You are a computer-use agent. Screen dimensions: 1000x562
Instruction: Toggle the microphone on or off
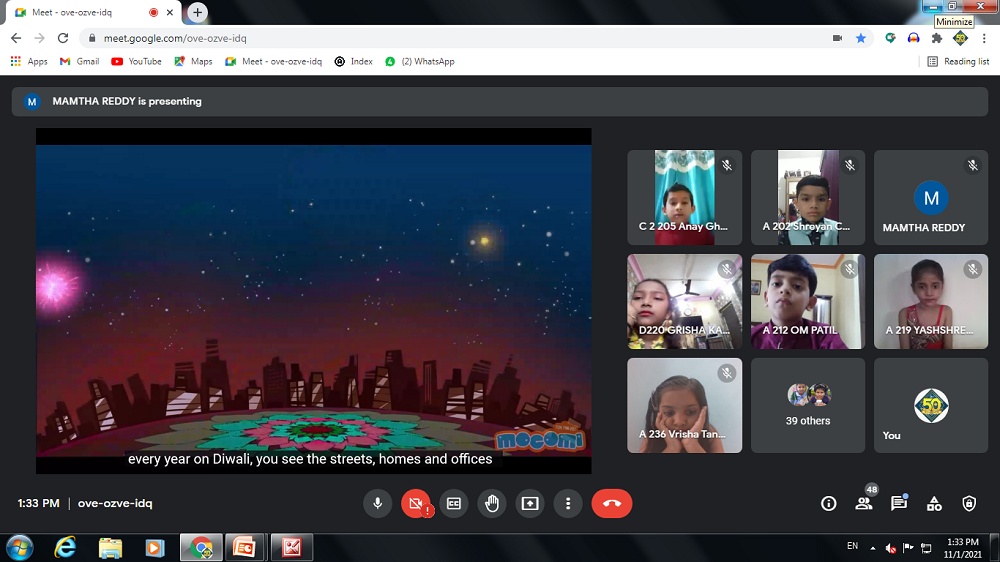pyautogui.click(x=377, y=504)
